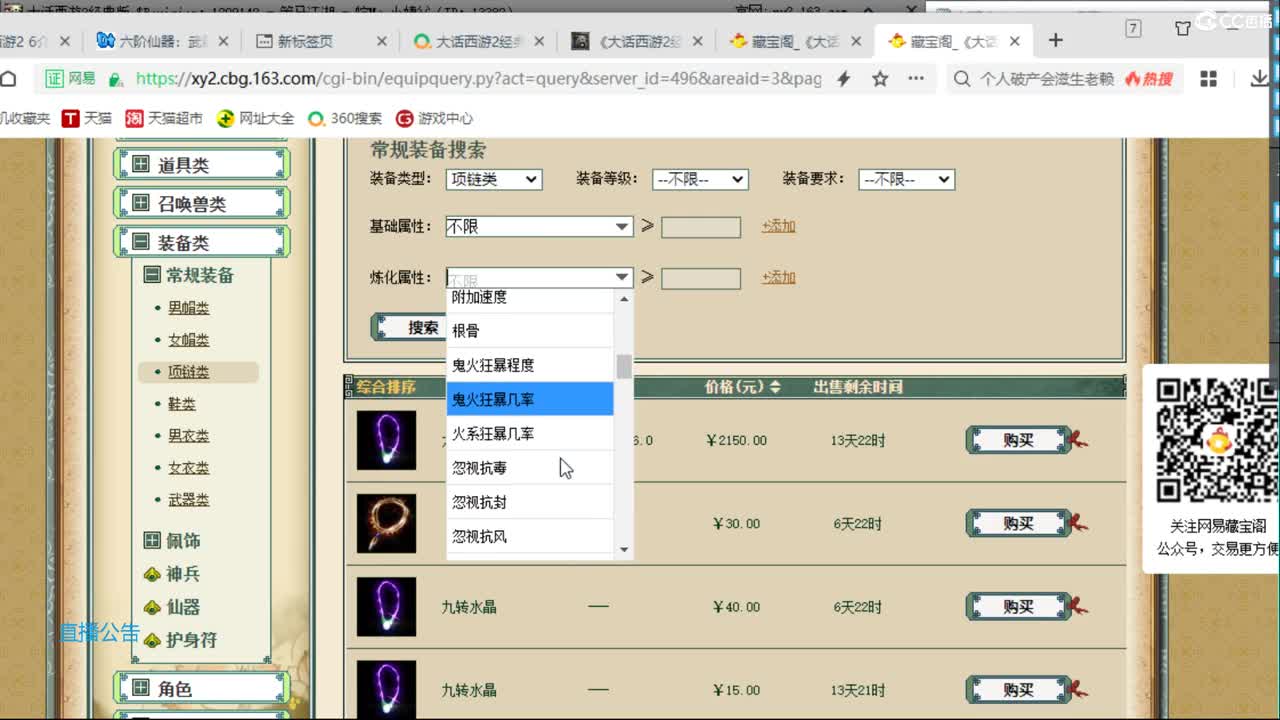Select 鞋类 in the sidebar
1280x720 pixels.
click(x=182, y=404)
